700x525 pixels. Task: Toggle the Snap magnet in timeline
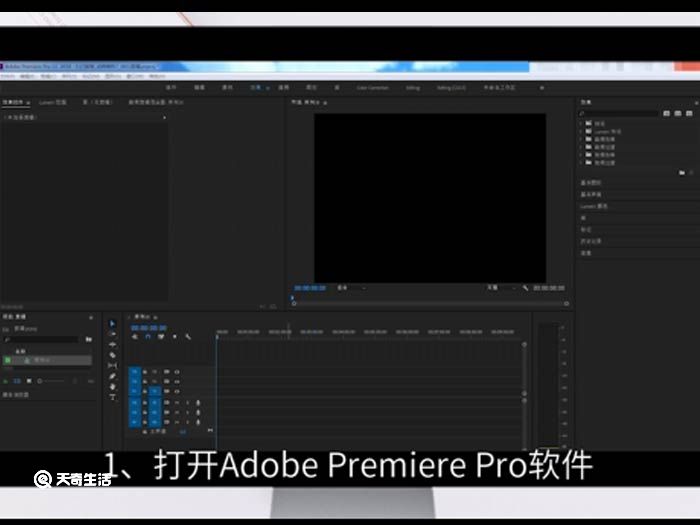click(148, 337)
